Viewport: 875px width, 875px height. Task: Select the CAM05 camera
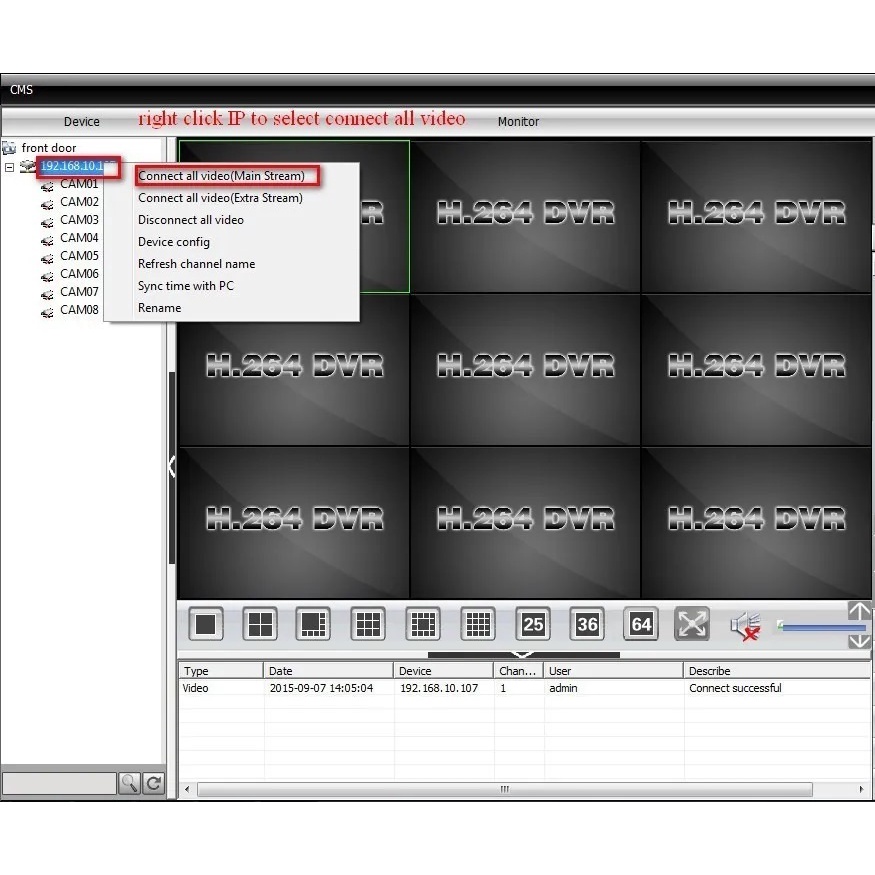tap(79, 256)
